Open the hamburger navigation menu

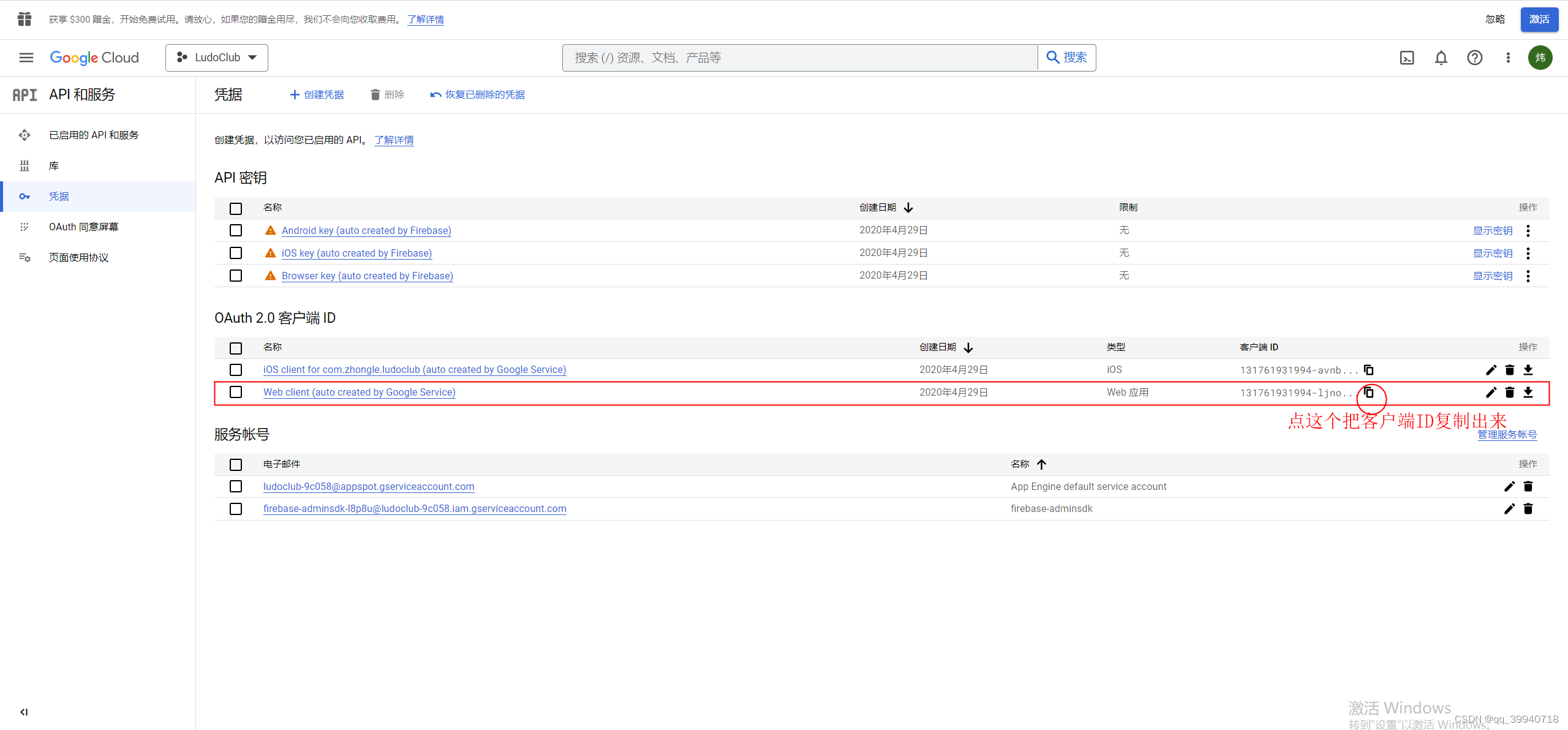click(x=26, y=58)
